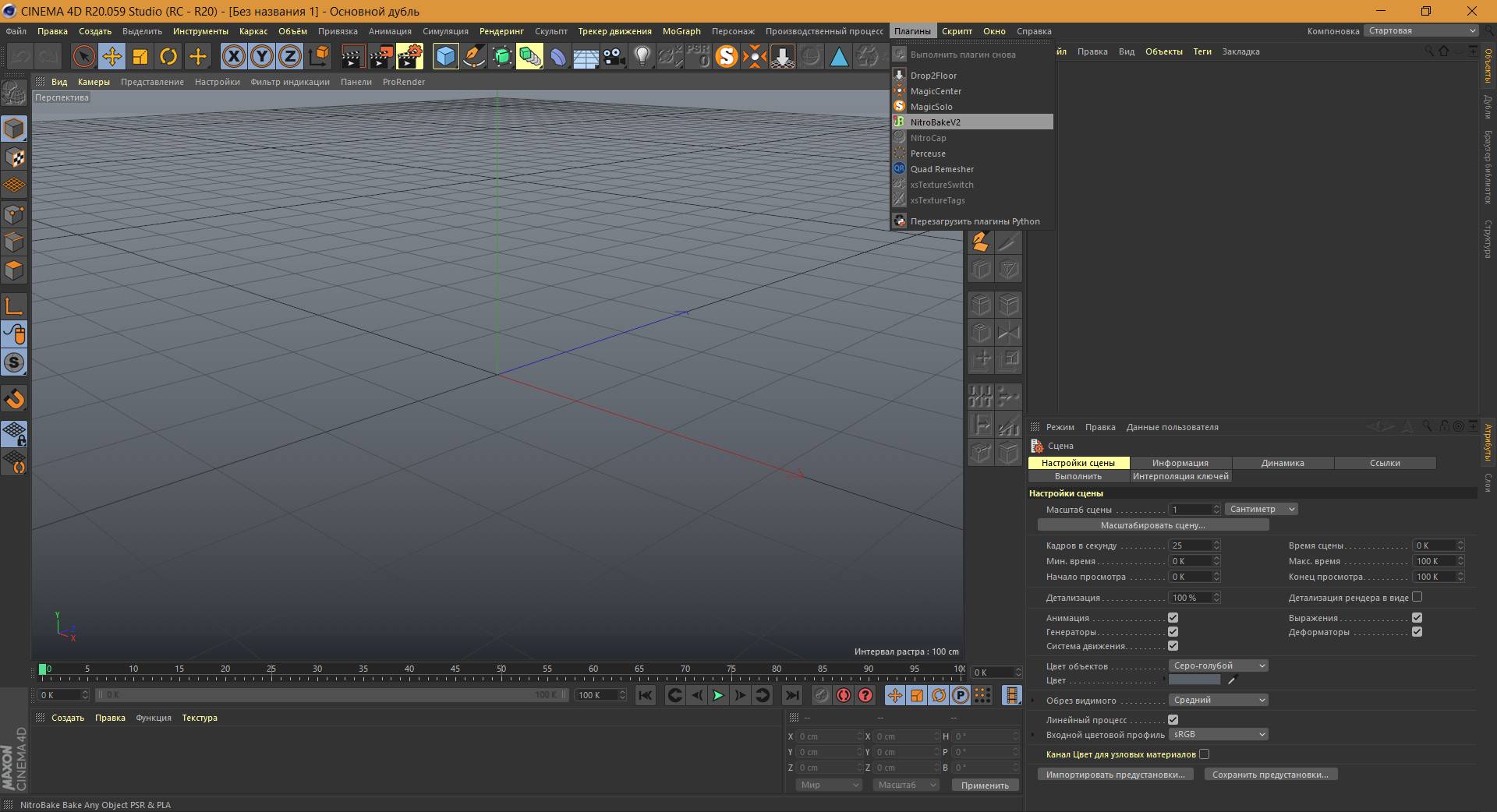Select the Move tool in toolbar
Image resolution: width=1497 pixels, height=812 pixels.
112,56
